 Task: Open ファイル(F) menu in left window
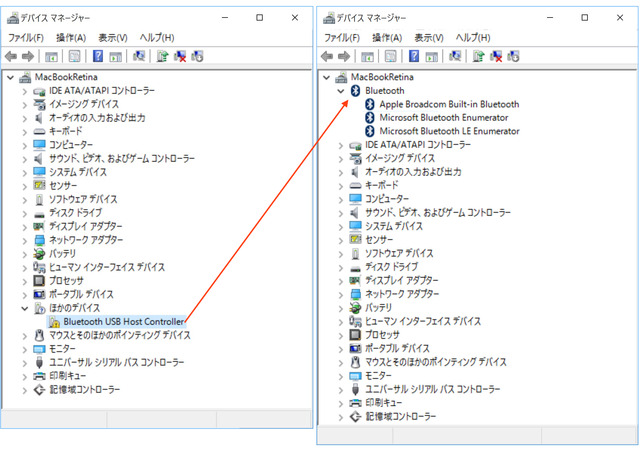[26, 38]
